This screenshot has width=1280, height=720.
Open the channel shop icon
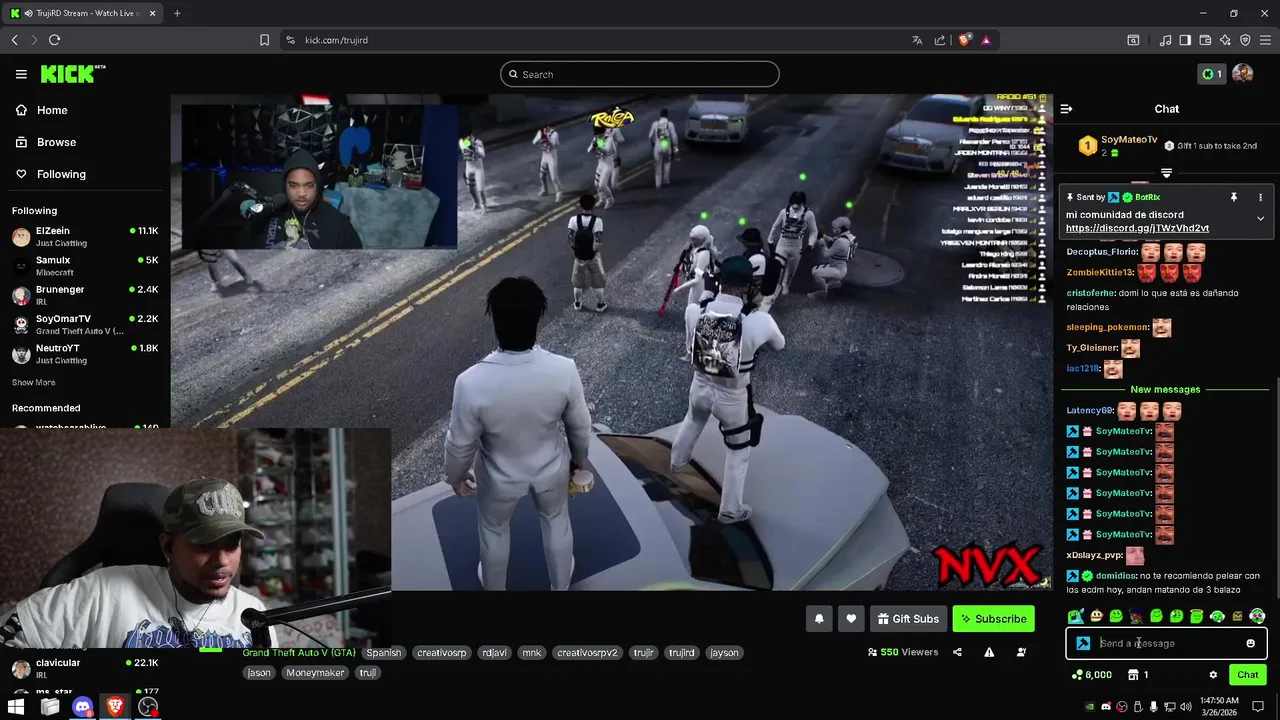[1133, 675]
